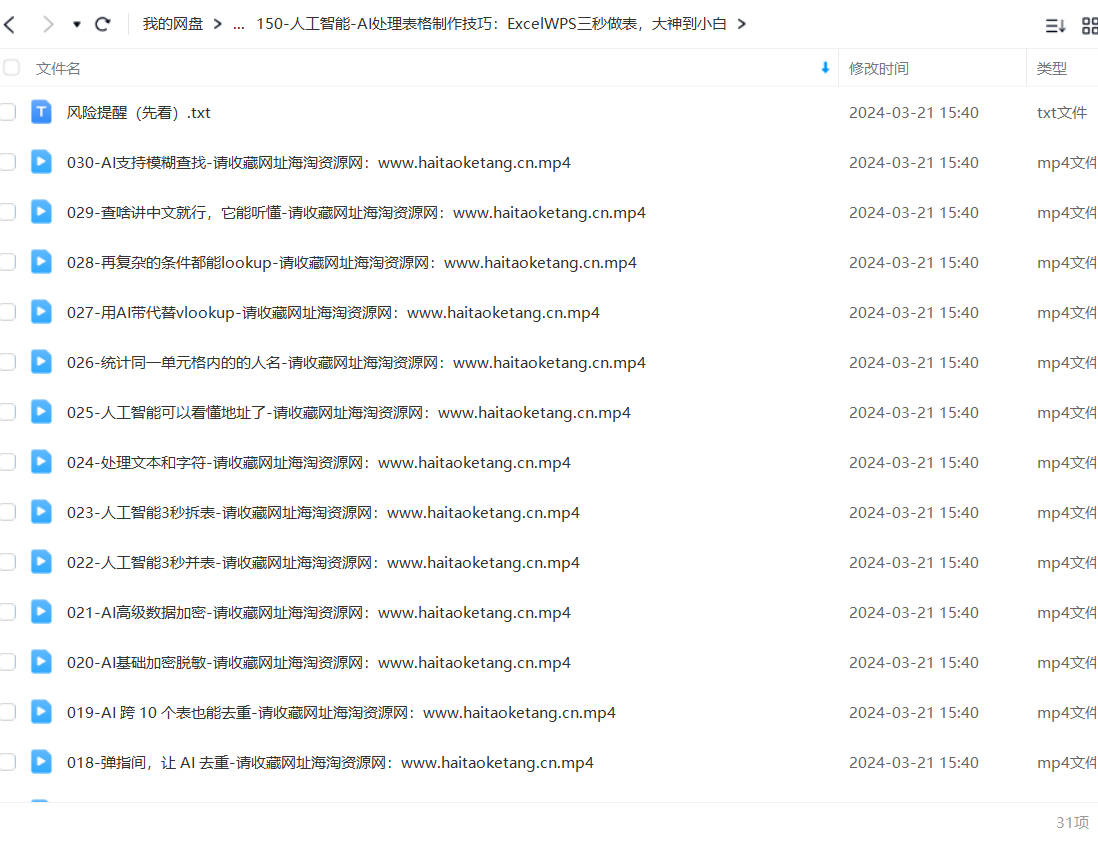Click the video icon of 020-AI基础加密脱敏
Screen dimensions: 1098x843
41,662
